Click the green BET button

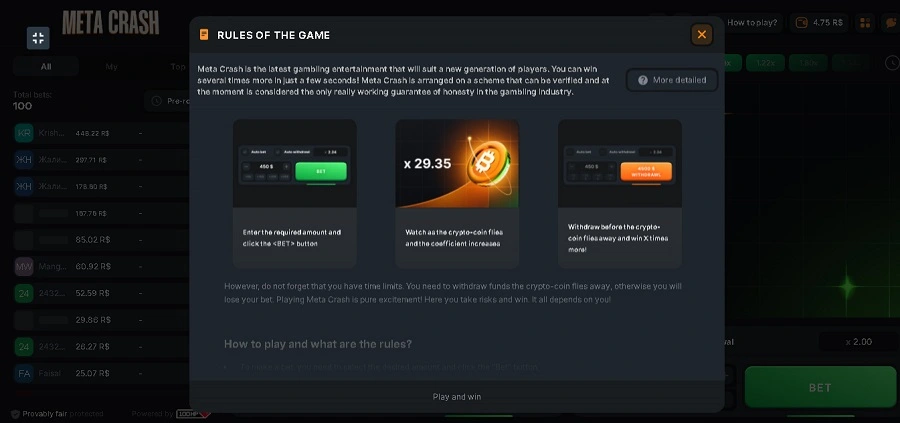pos(820,387)
